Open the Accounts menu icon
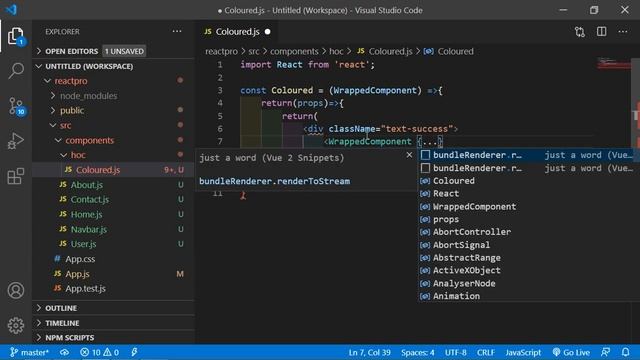Screen dimensions: 640x360 click(16, 290)
